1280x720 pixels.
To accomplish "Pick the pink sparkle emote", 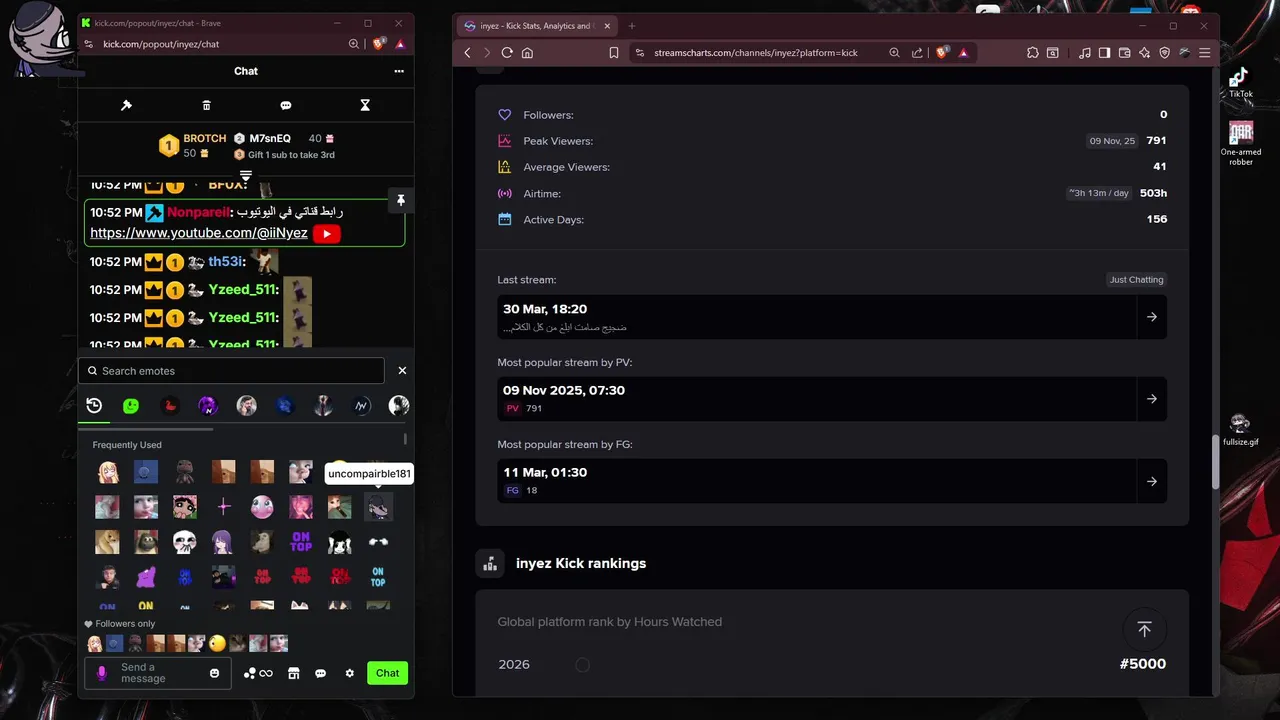I will coord(223,507).
